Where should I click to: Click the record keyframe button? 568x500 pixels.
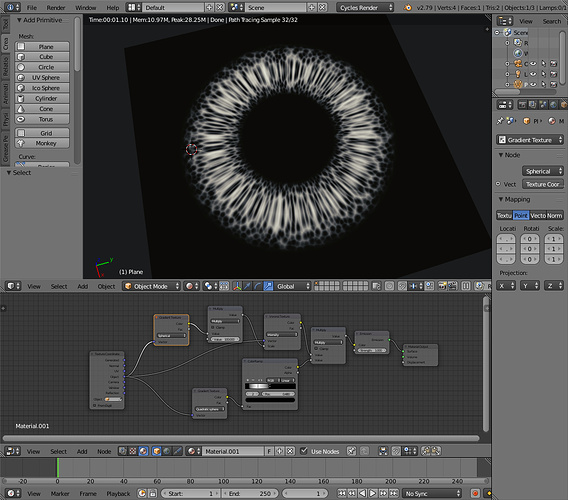[x=475, y=493]
